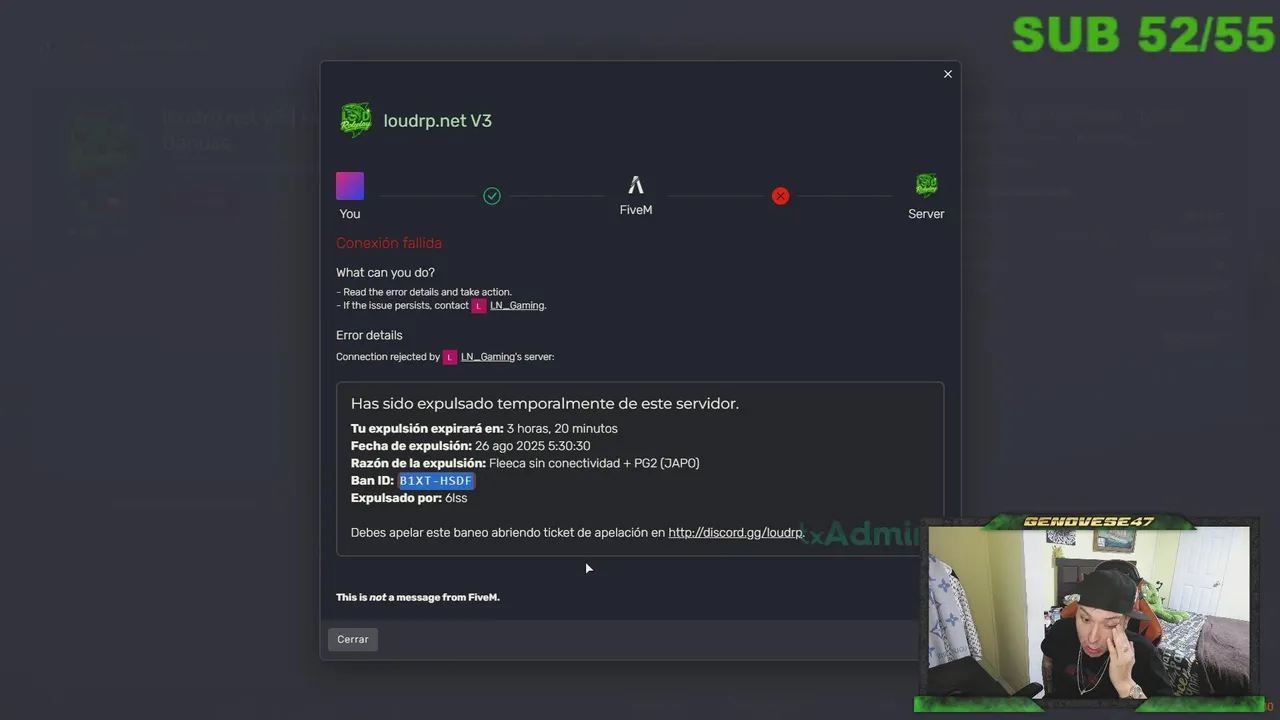Click the GENOVESE47 webcam banner
Viewport: 1280px width, 720px height.
point(1088,521)
